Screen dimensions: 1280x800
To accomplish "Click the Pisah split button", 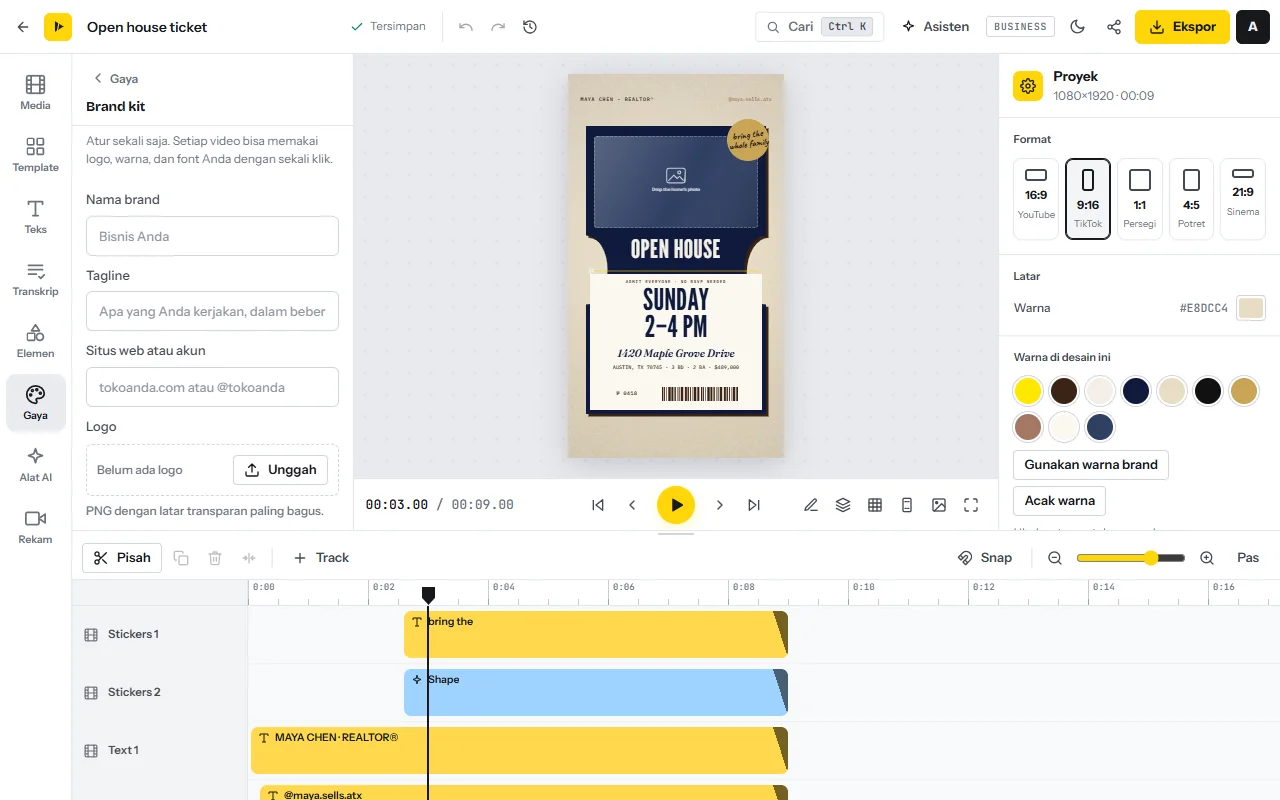I will pos(122,558).
